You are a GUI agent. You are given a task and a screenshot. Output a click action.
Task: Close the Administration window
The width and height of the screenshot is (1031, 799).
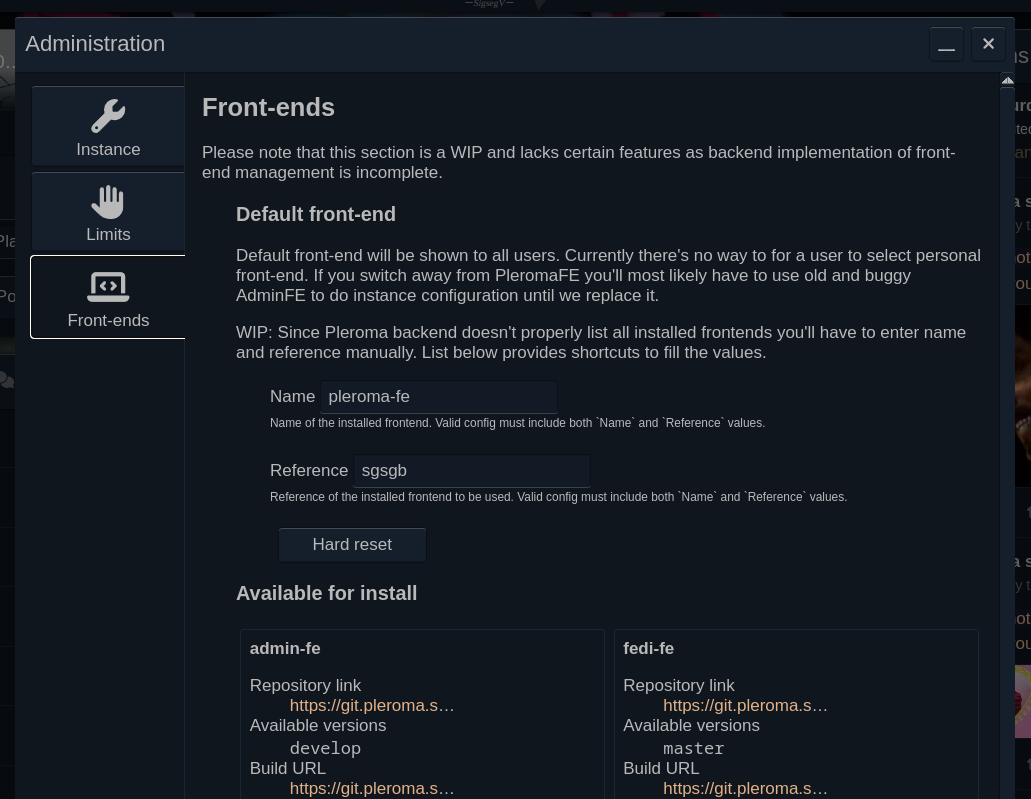[x=988, y=44]
